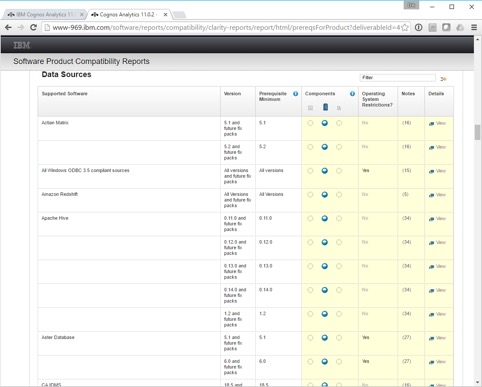Click note (16) for Actian Matrix 5.1
Image resolution: width=482 pixels, height=387 pixels.
pos(406,123)
